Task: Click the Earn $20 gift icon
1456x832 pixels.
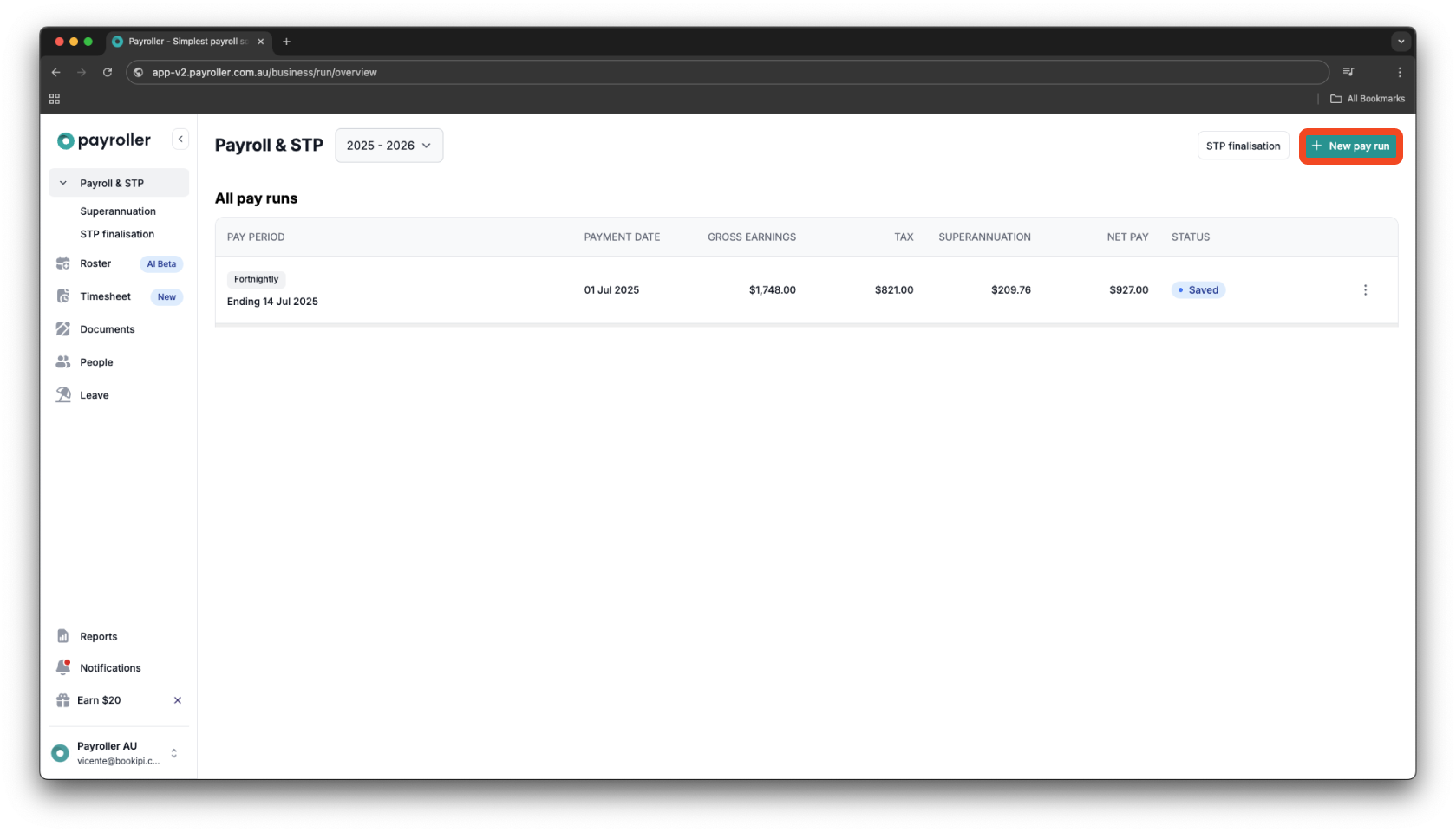Action: tap(62, 699)
